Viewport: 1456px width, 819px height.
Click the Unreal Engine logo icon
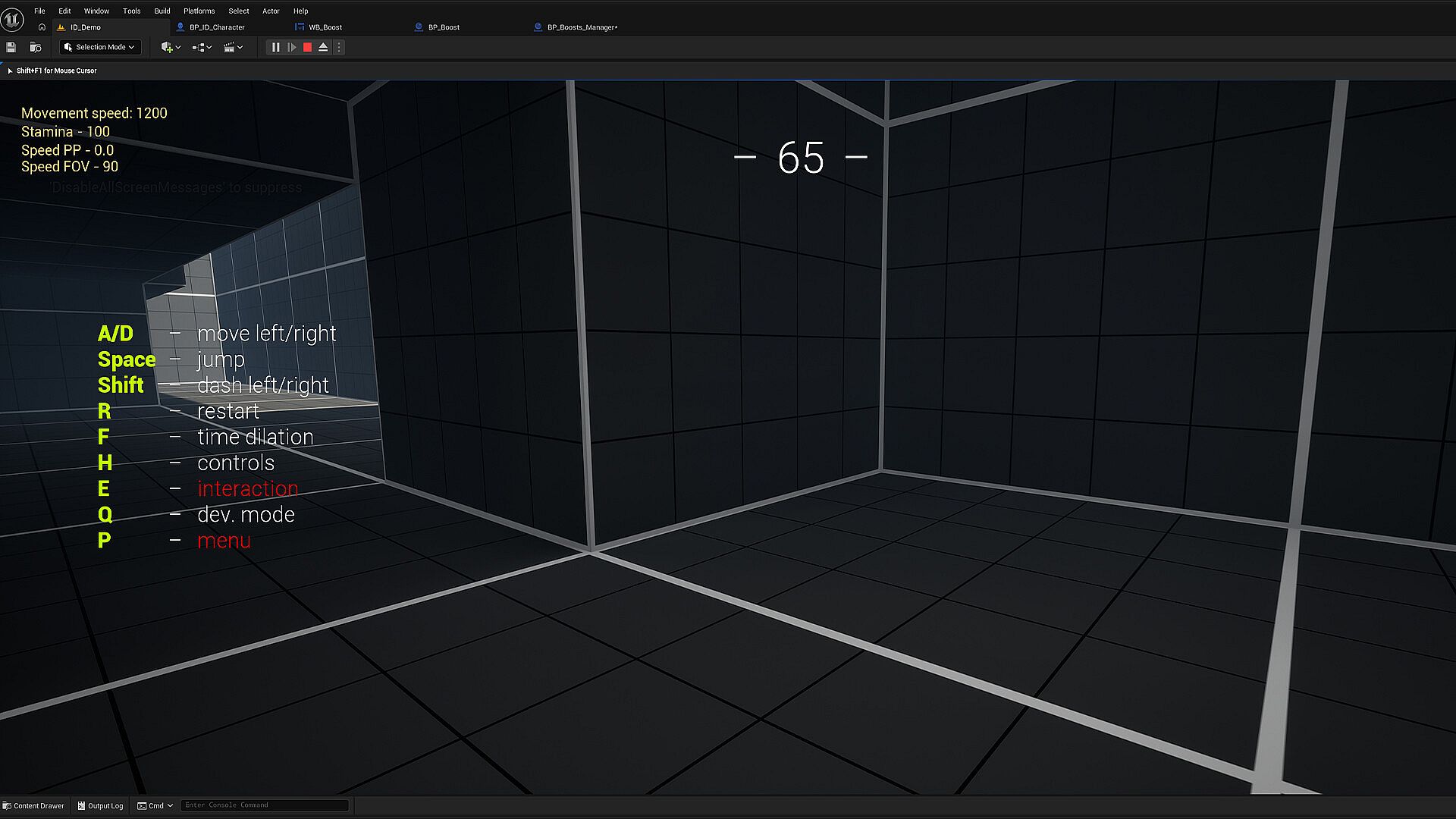12,19
